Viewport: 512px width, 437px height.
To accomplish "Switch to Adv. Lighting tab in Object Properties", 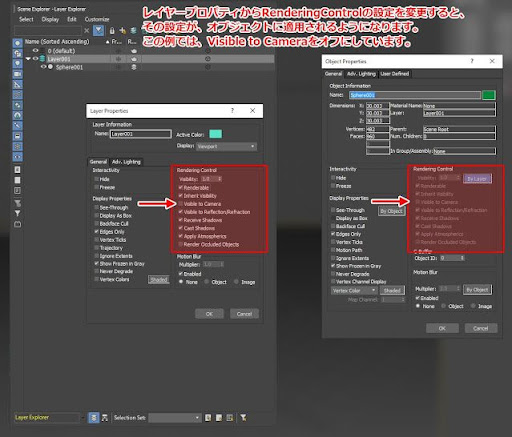I will click(361, 74).
